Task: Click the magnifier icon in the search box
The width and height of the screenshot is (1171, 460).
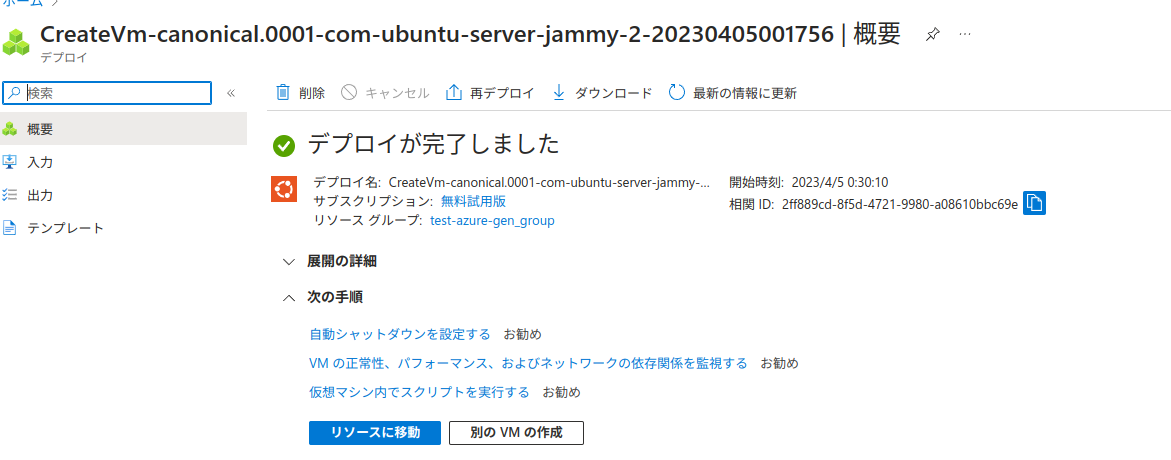Action: tap(15, 93)
